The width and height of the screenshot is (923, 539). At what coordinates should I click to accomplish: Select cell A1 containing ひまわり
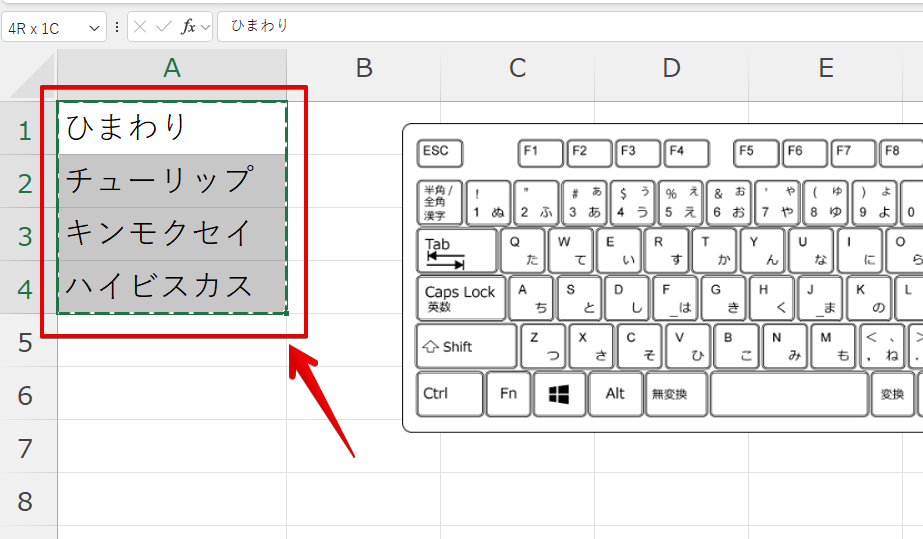point(172,128)
